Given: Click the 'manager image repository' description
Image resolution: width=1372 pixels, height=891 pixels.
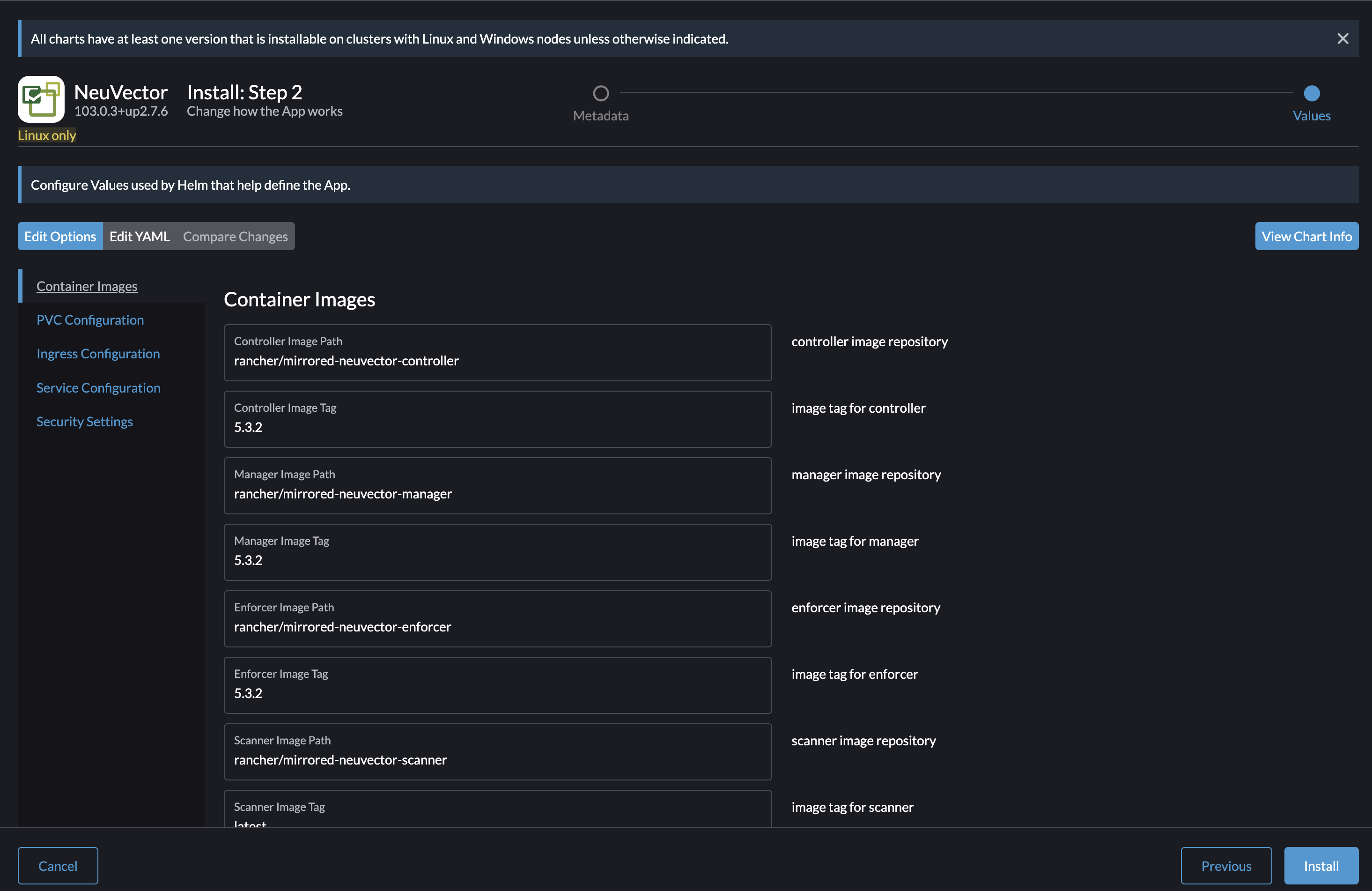Looking at the screenshot, I should pyautogui.click(x=866, y=475).
